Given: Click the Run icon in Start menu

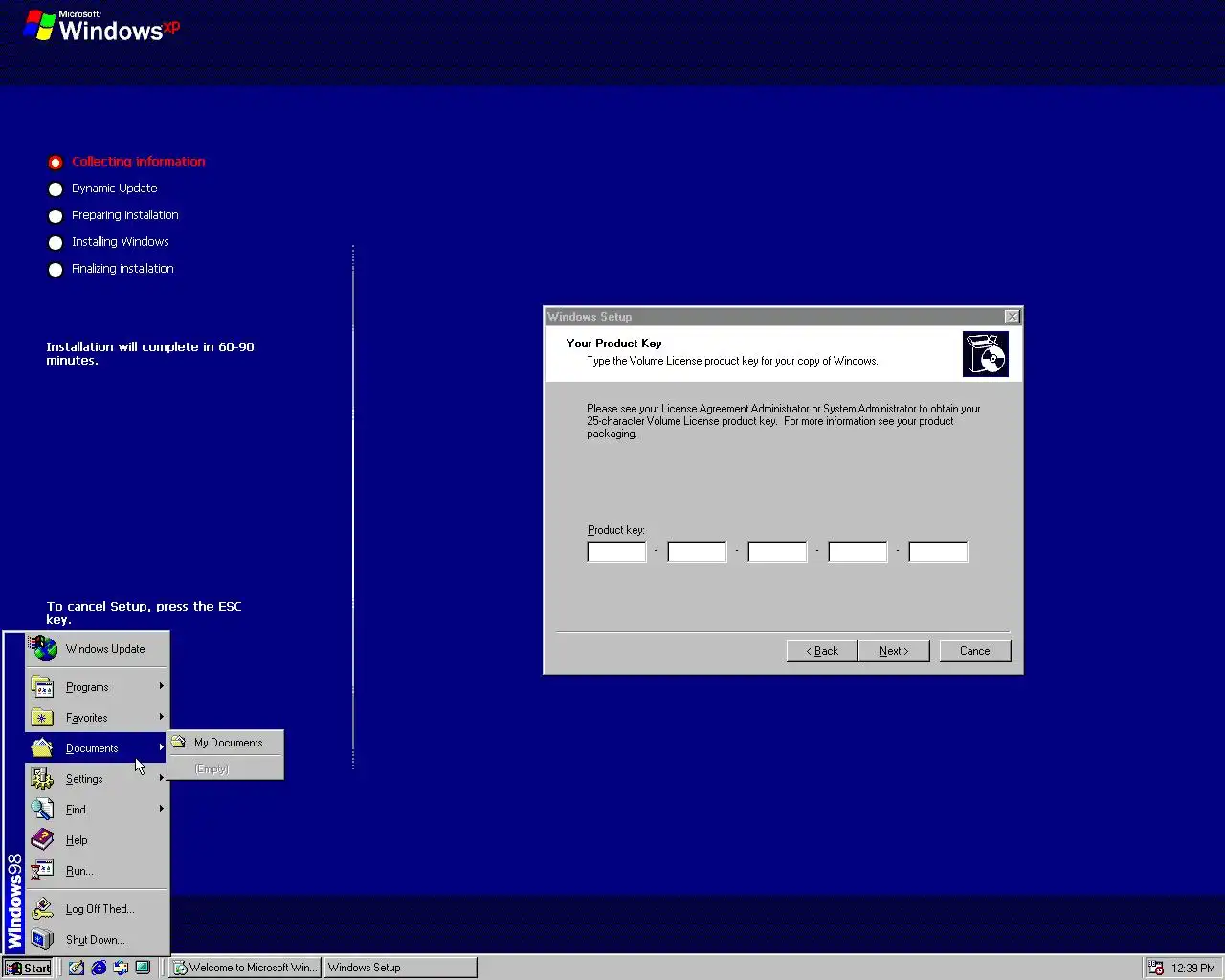Looking at the screenshot, I should pos(42,871).
